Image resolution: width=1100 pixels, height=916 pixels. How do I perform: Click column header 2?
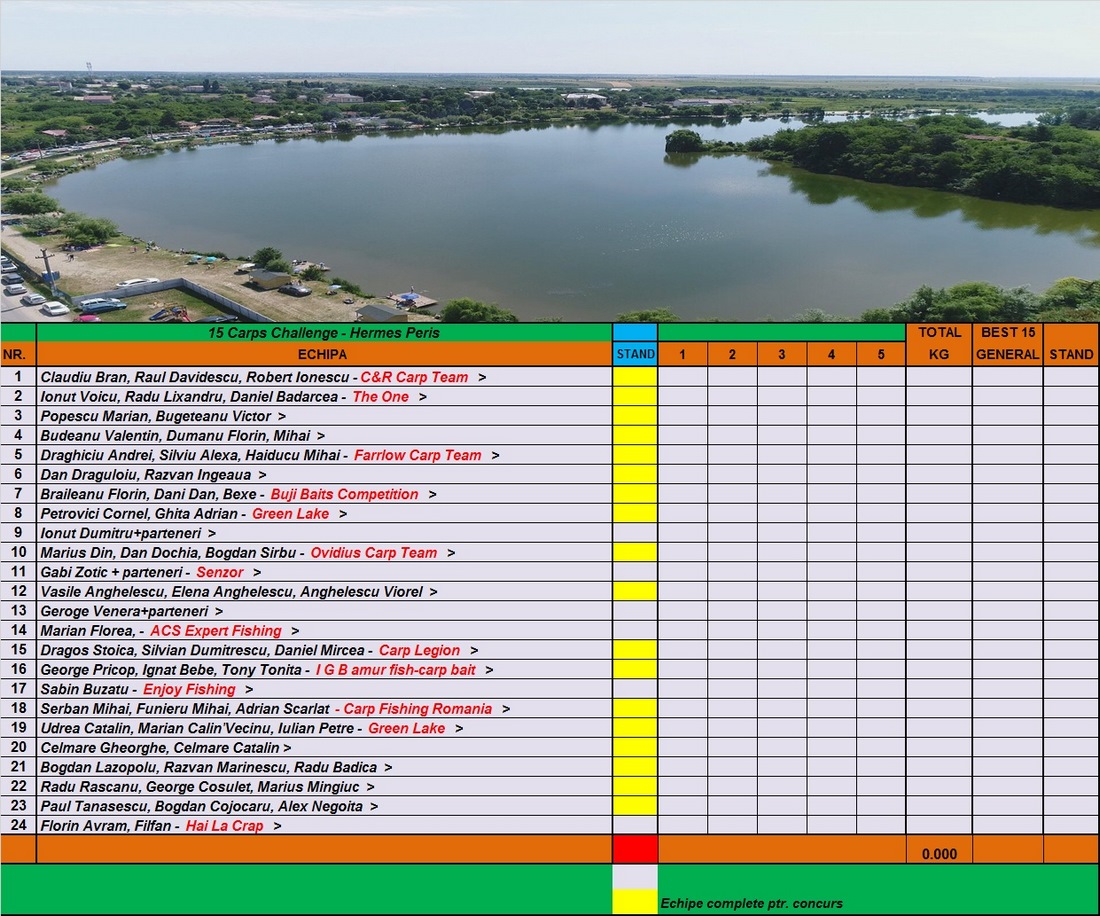(732, 354)
